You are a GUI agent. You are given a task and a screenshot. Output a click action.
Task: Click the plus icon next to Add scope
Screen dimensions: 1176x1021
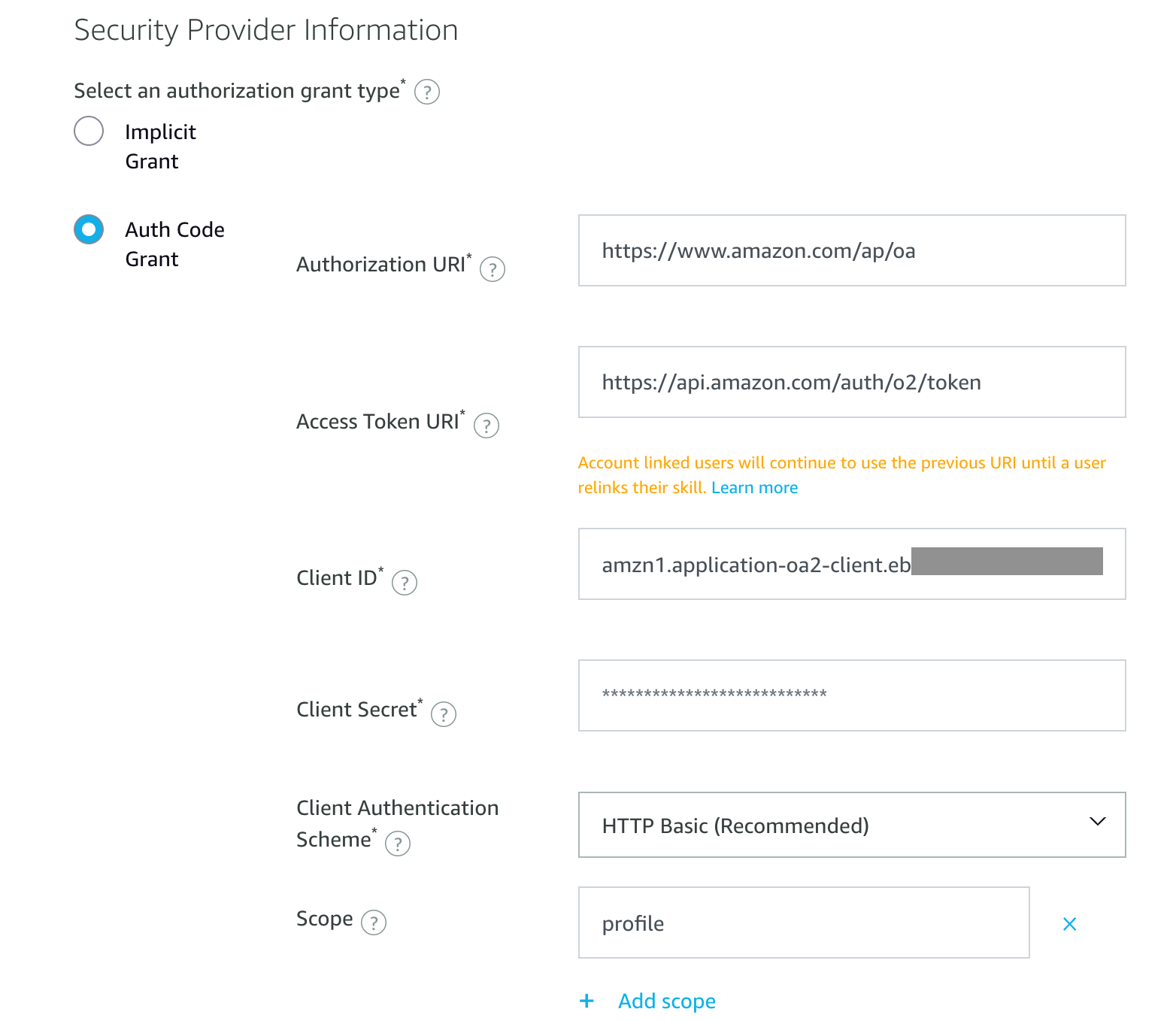point(586,1001)
